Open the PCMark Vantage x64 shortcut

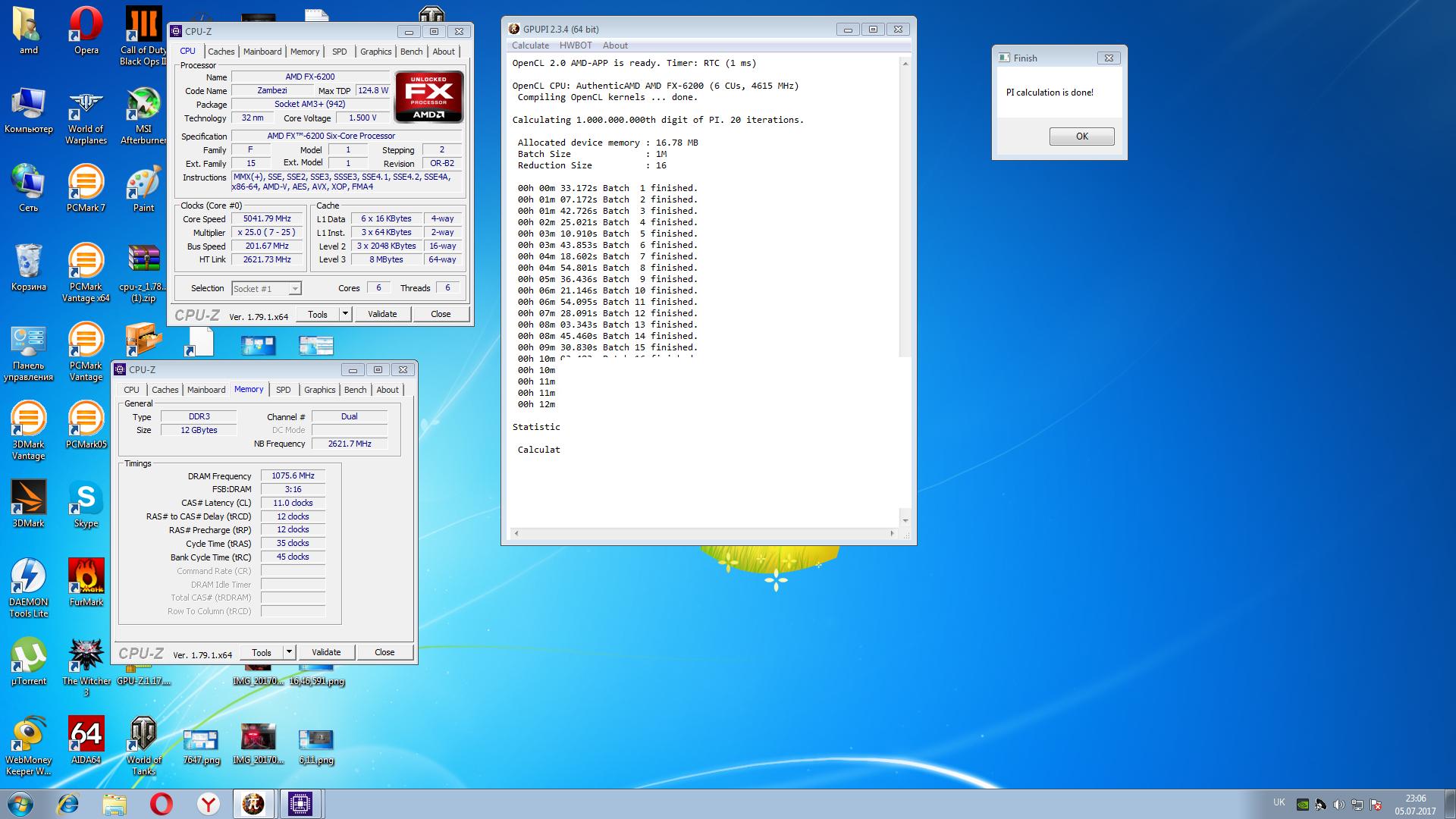86,273
